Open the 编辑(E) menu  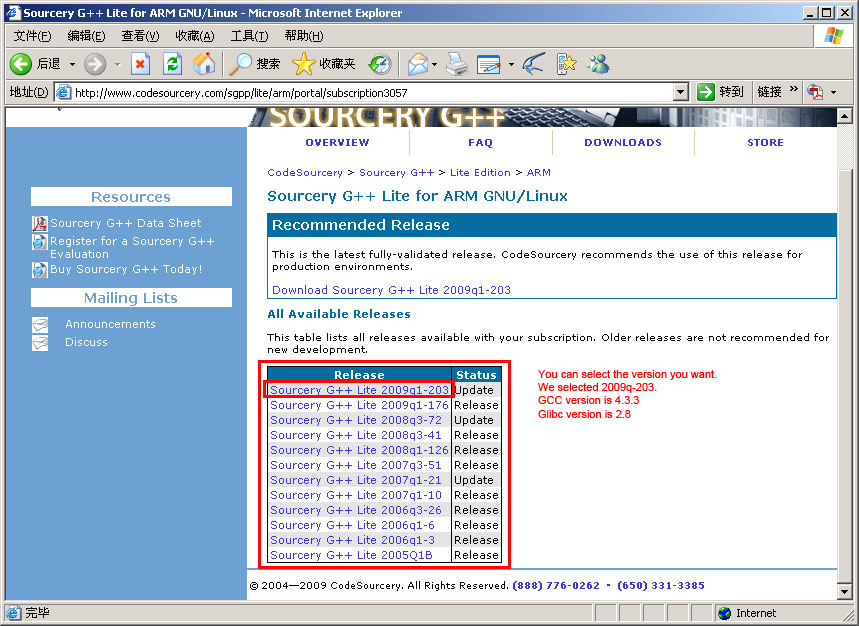(86, 36)
